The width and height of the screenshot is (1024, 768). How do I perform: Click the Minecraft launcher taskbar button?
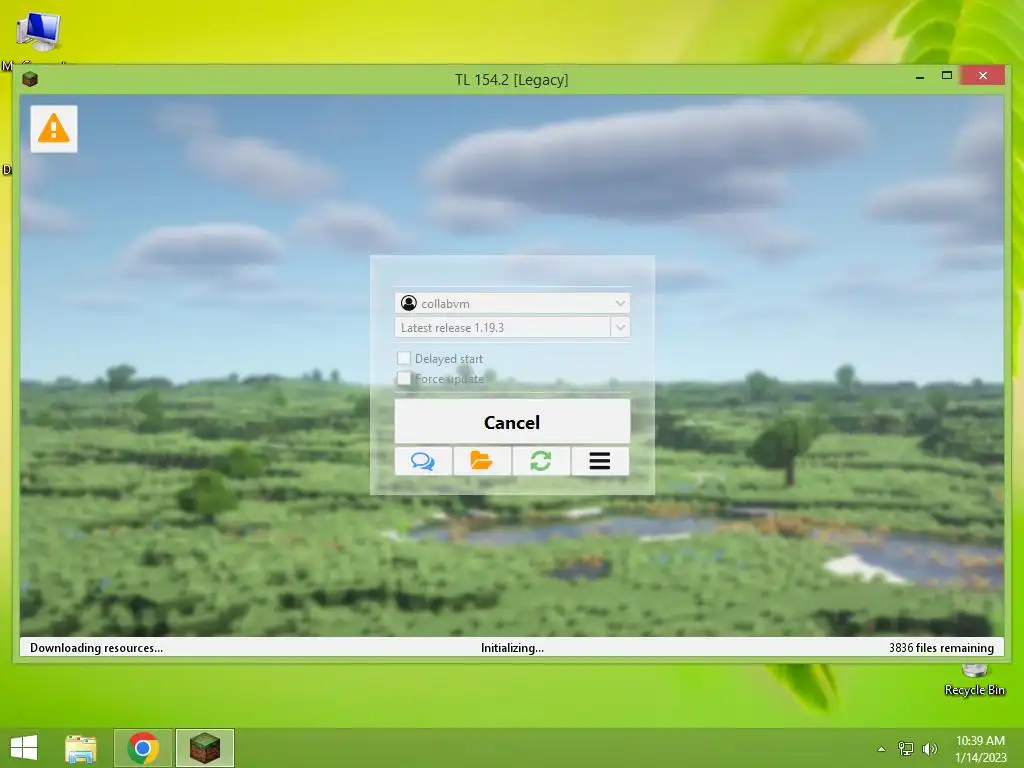pos(204,748)
